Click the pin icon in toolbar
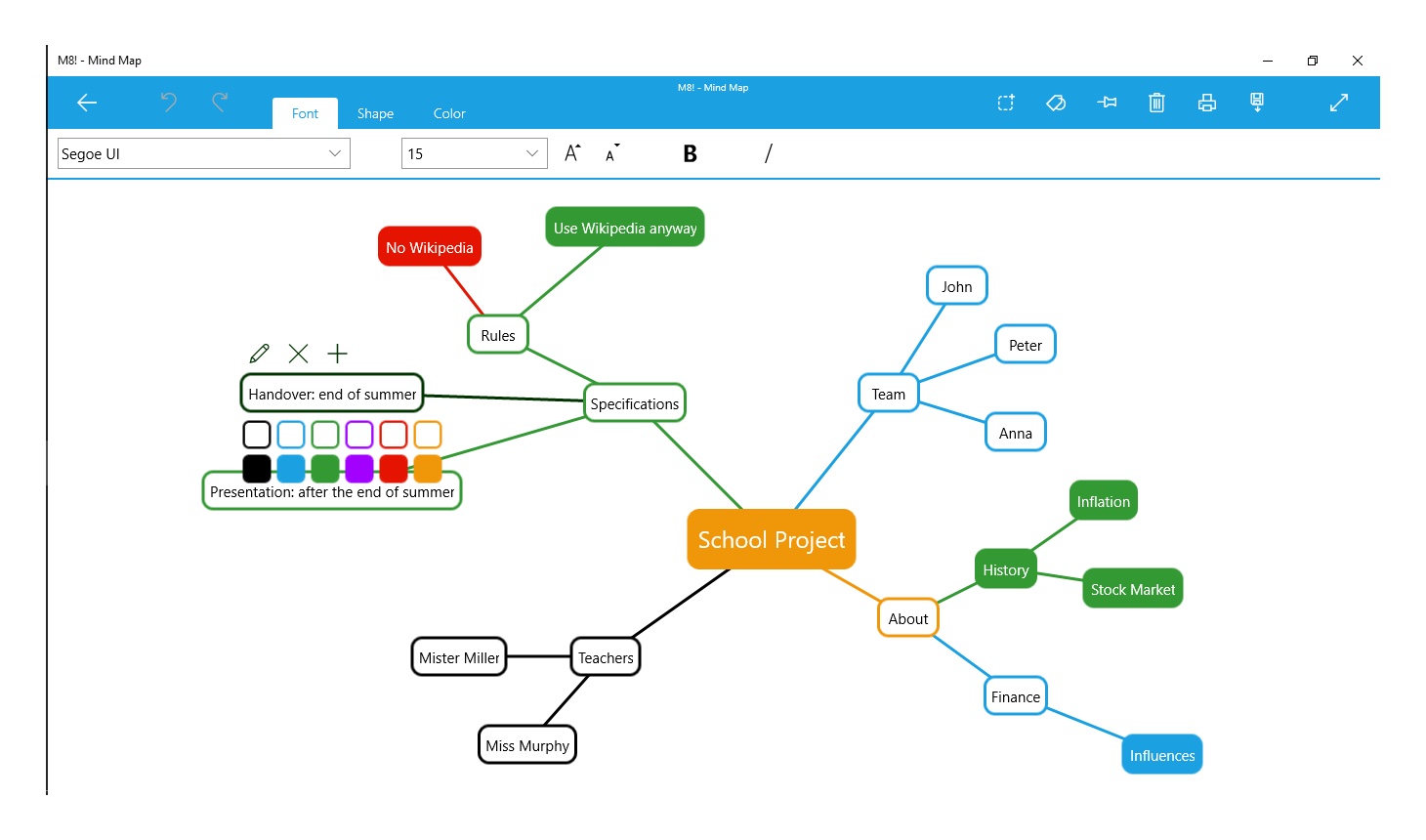The image size is (1426, 840). pyautogui.click(x=1107, y=102)
